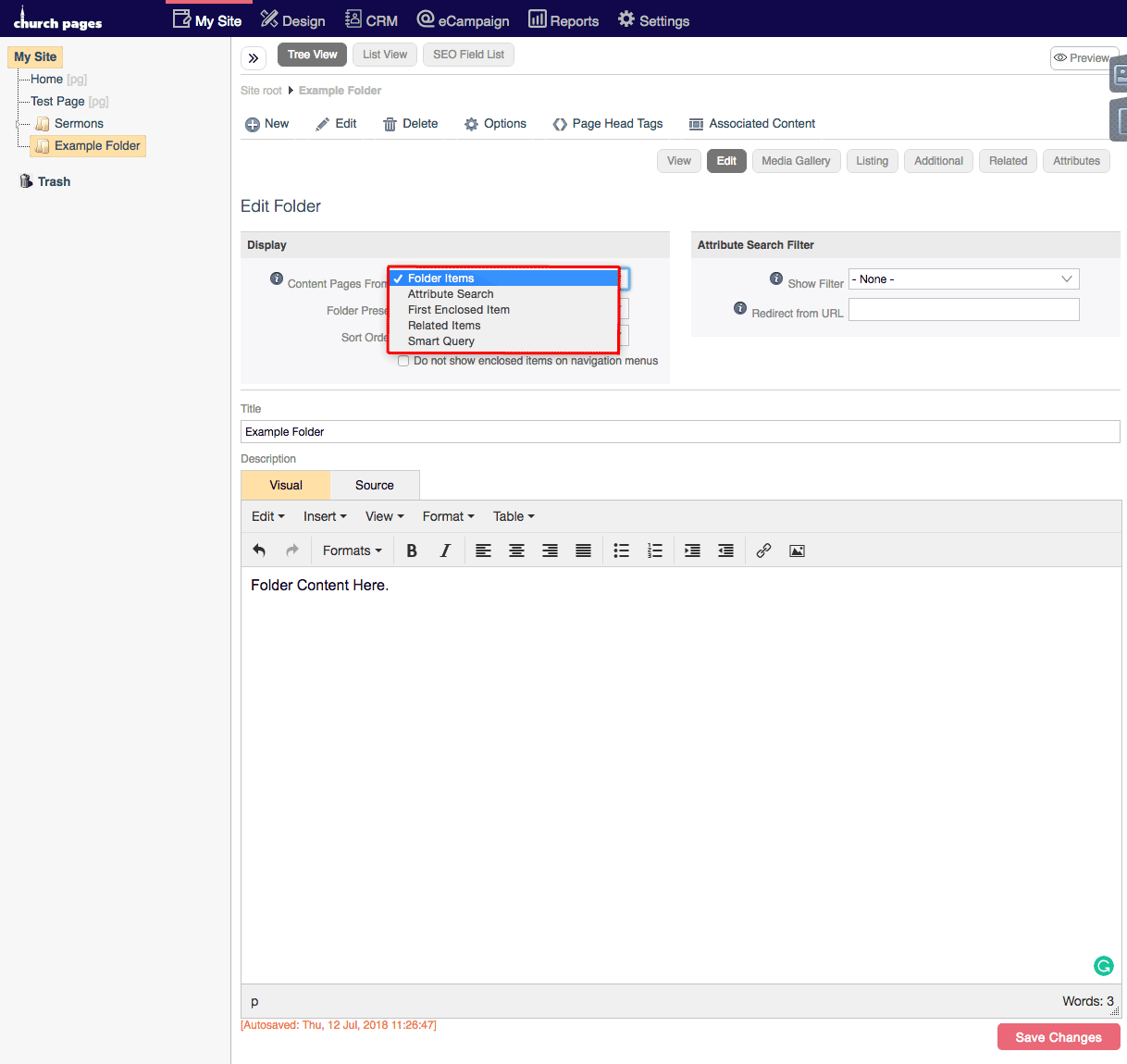
Task: Click the church pages logo
Action: coord(57,19)
